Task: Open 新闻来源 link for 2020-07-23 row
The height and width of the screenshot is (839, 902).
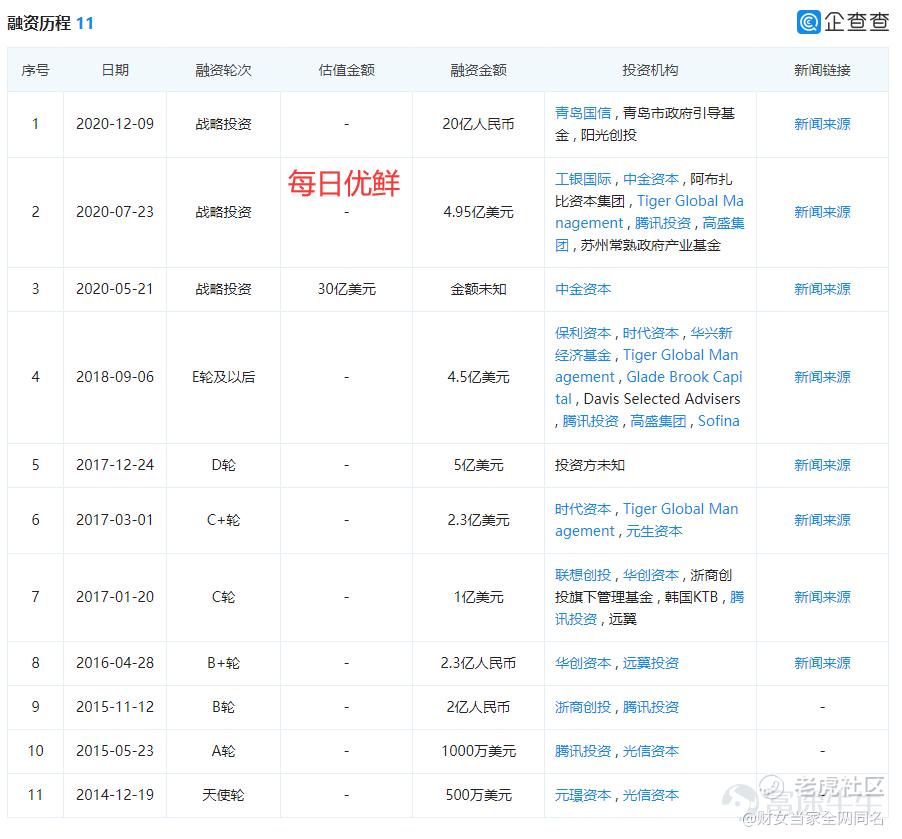Action: pos(822,212)
